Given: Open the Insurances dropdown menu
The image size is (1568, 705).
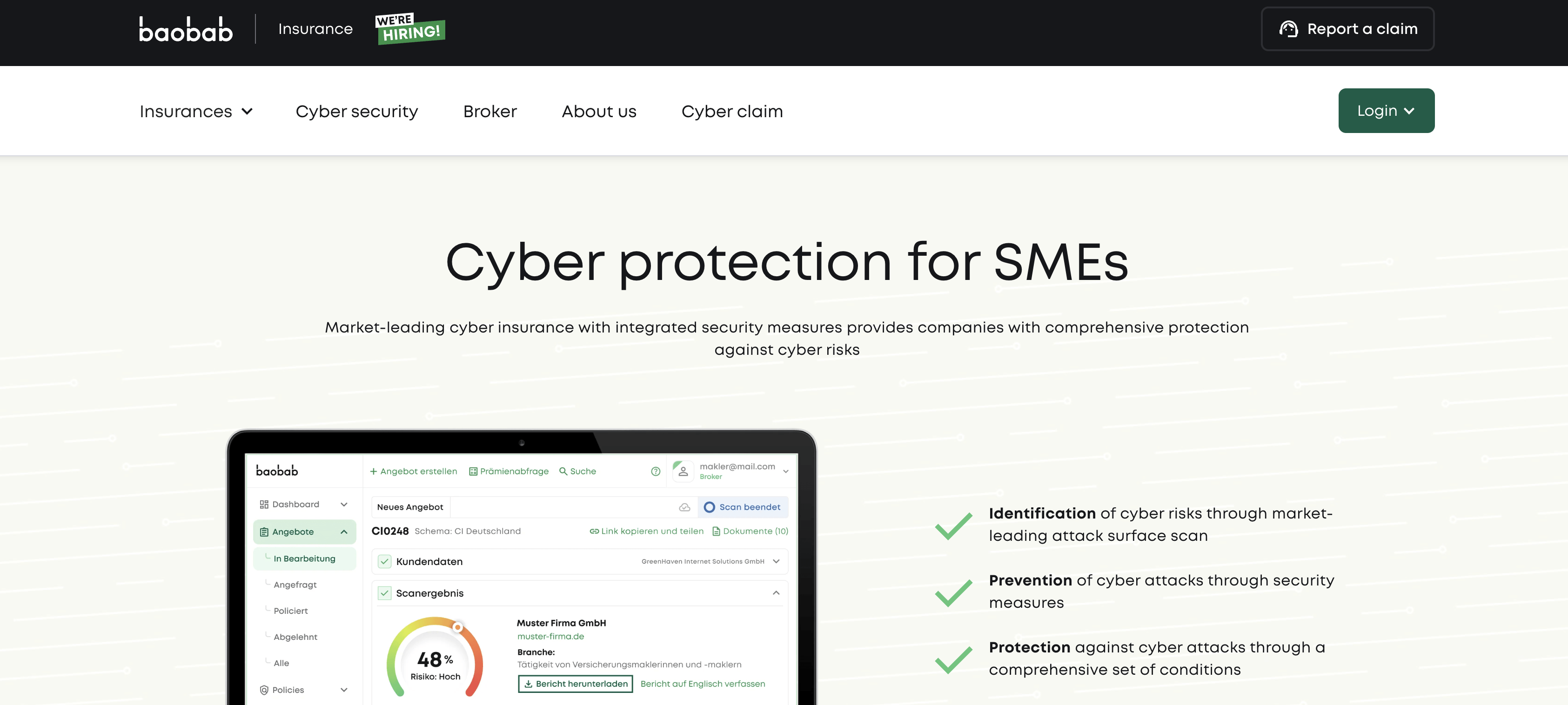Looking at the screenshot, I should pos(196,111).
